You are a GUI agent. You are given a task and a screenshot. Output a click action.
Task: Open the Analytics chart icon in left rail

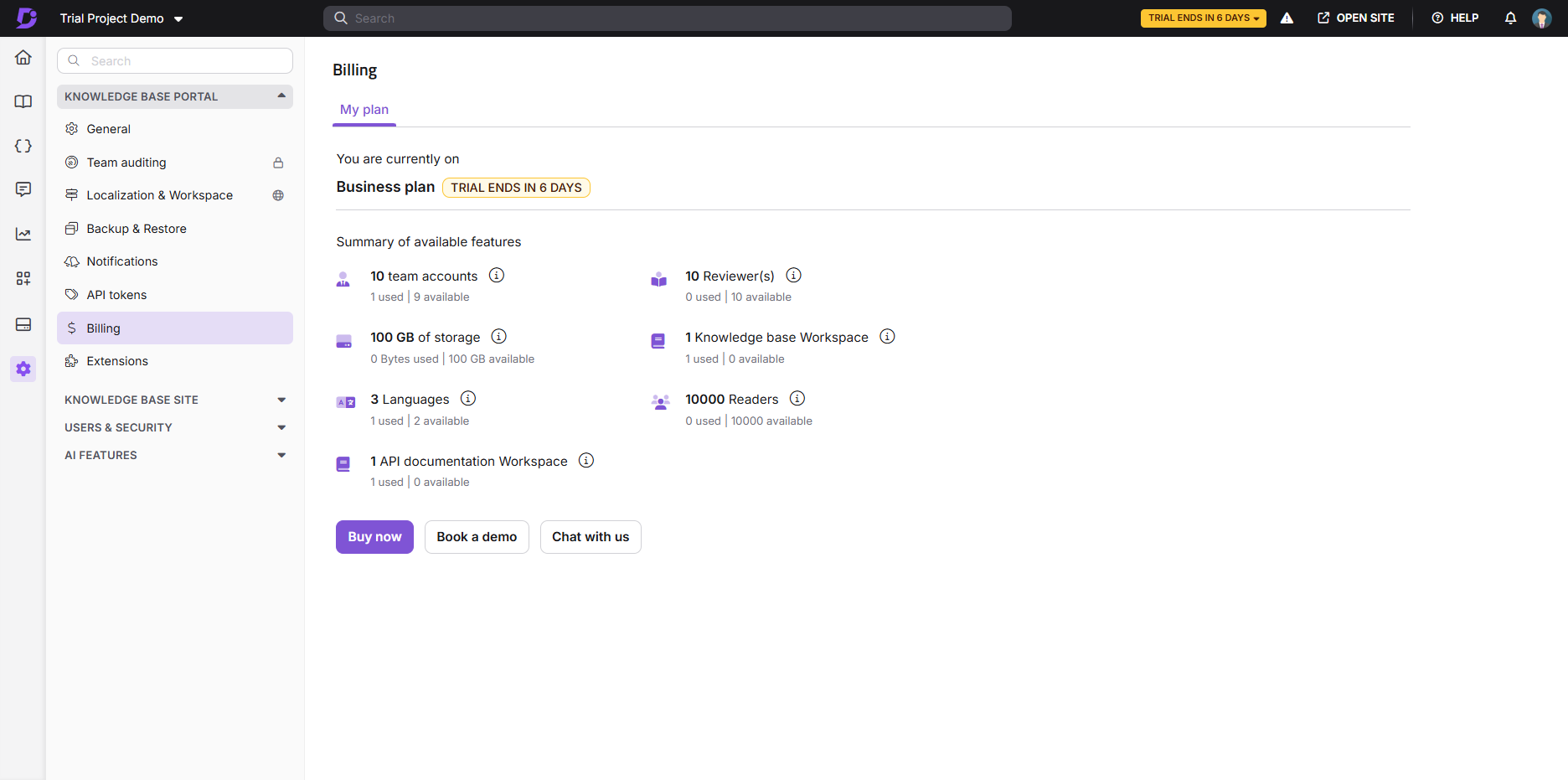tap(23, 235)
